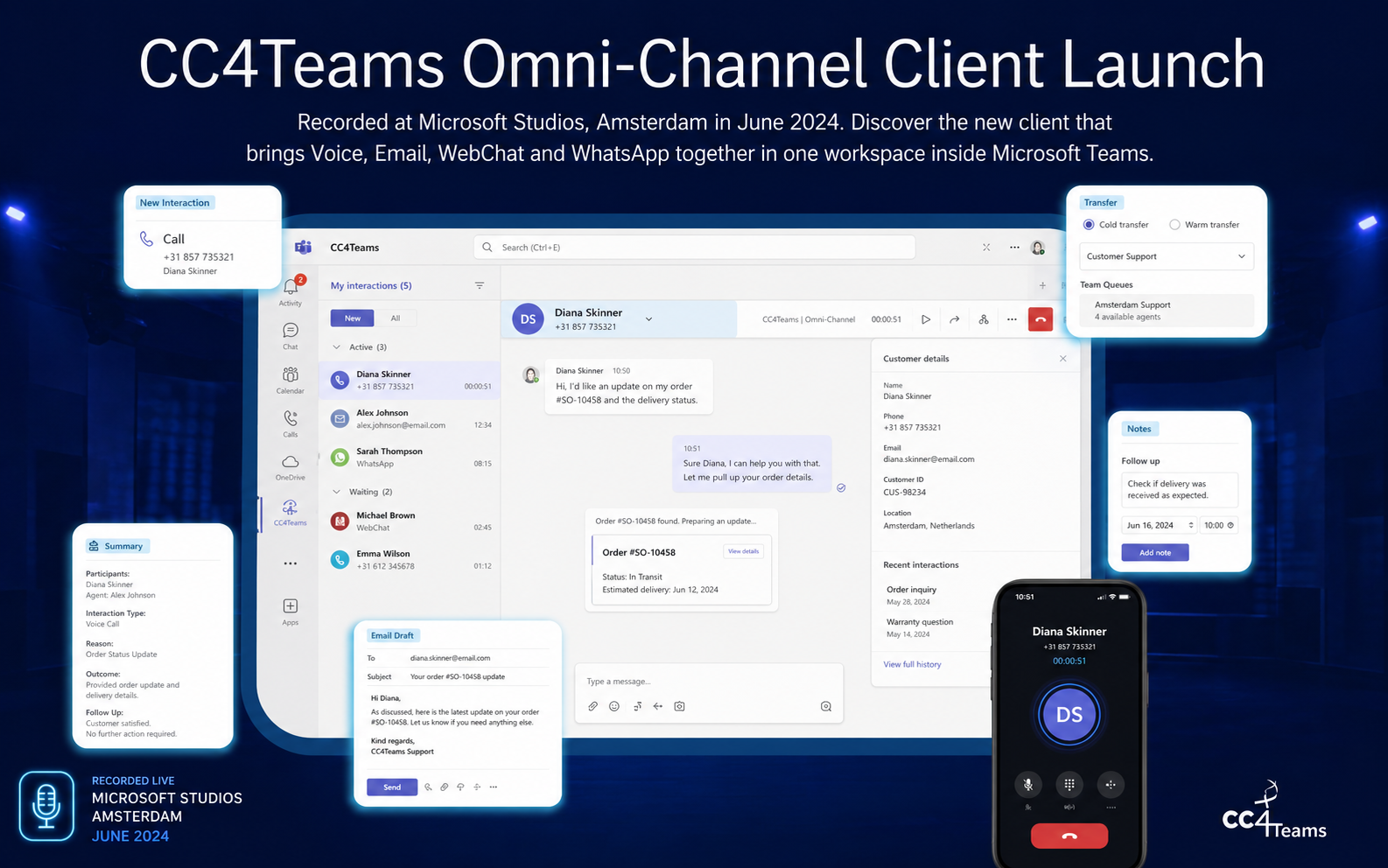Select the Amsterdam Support team queue
Viewport: 1388px width, 868px height.
(1167, 311)
